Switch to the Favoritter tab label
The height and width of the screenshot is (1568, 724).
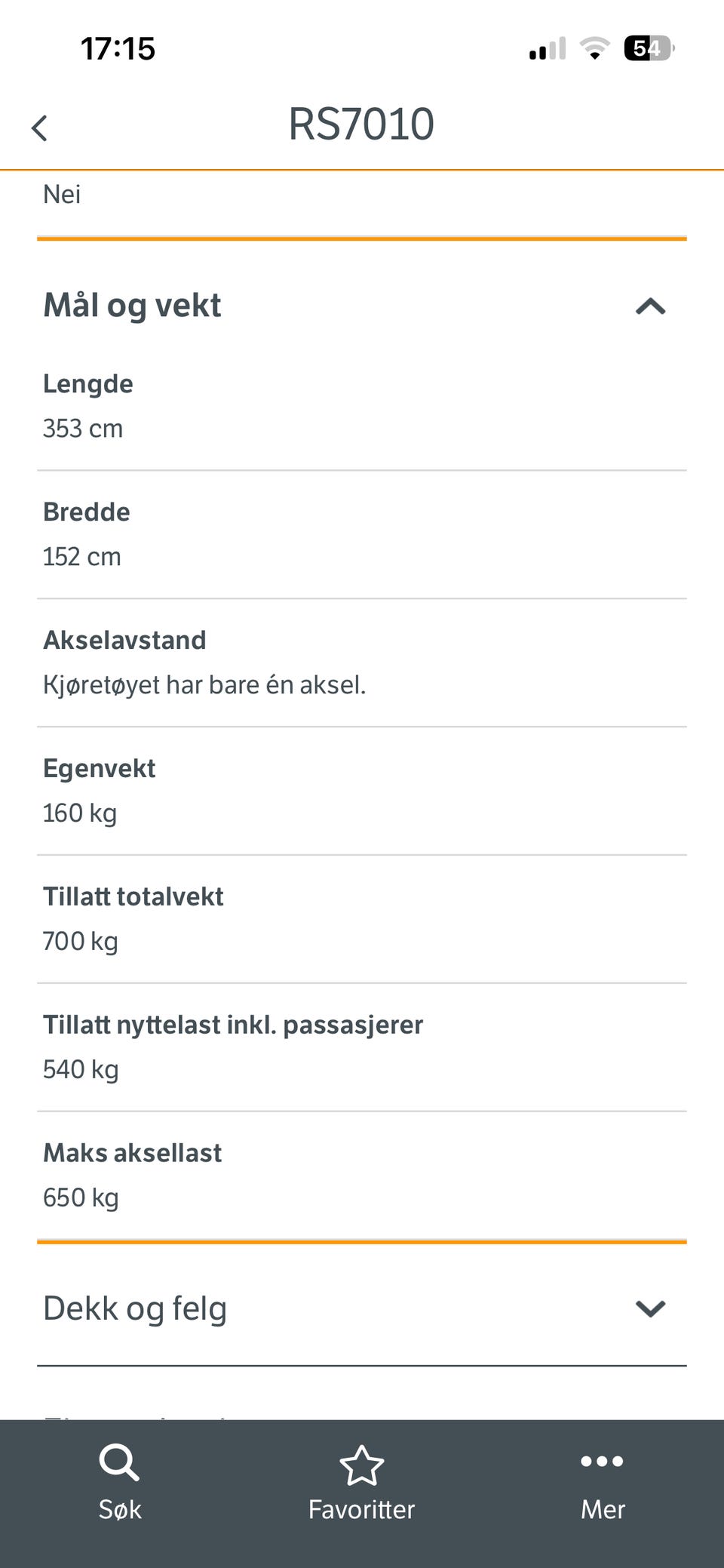(x=362, y=1509)
